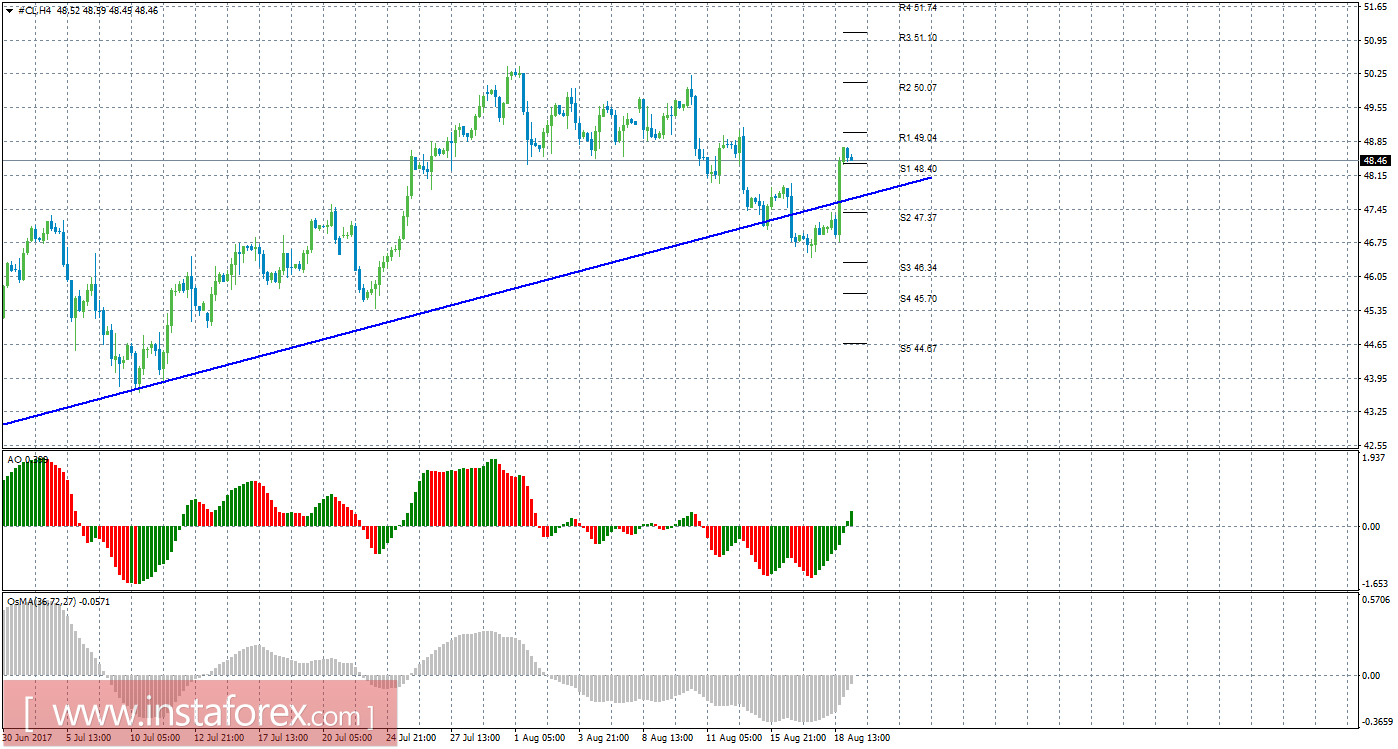Screen dimensions: 1398x749
Task: Click the 46.05 price axis value
Action: coord(1375,277)
